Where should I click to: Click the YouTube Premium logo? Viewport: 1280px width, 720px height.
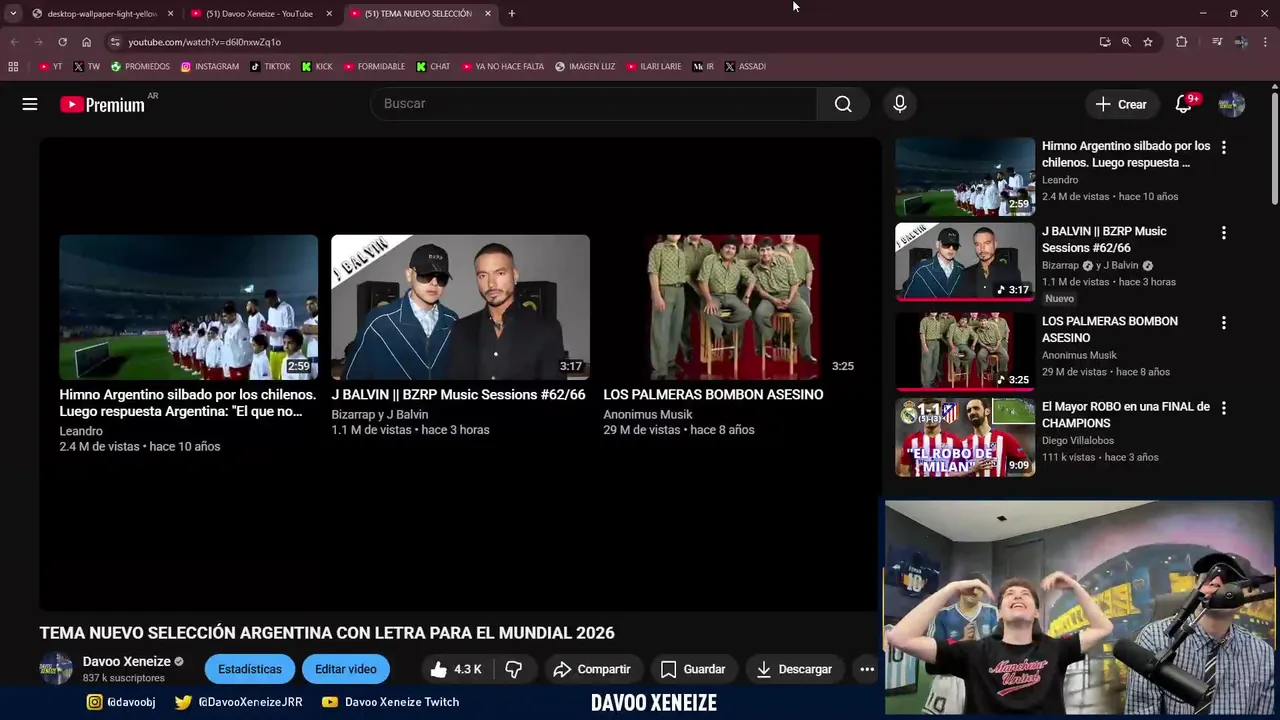103,104
